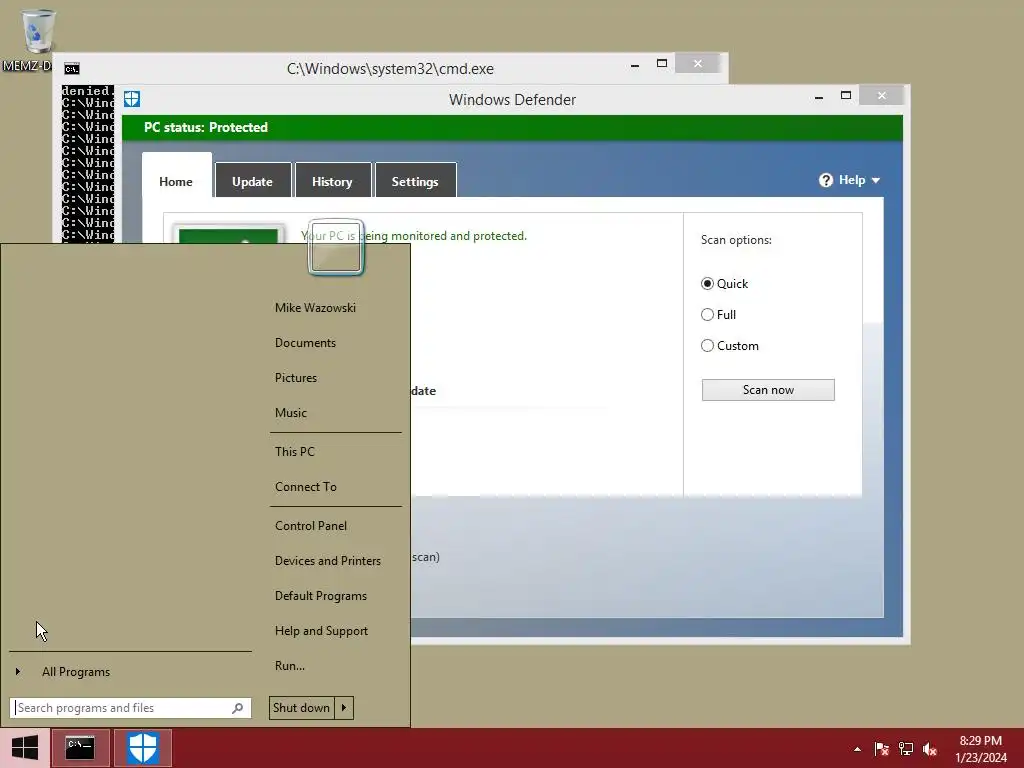Click the Windows Defender shield title icon
This screenshot has height=768, width=1024.
(132, 99)
